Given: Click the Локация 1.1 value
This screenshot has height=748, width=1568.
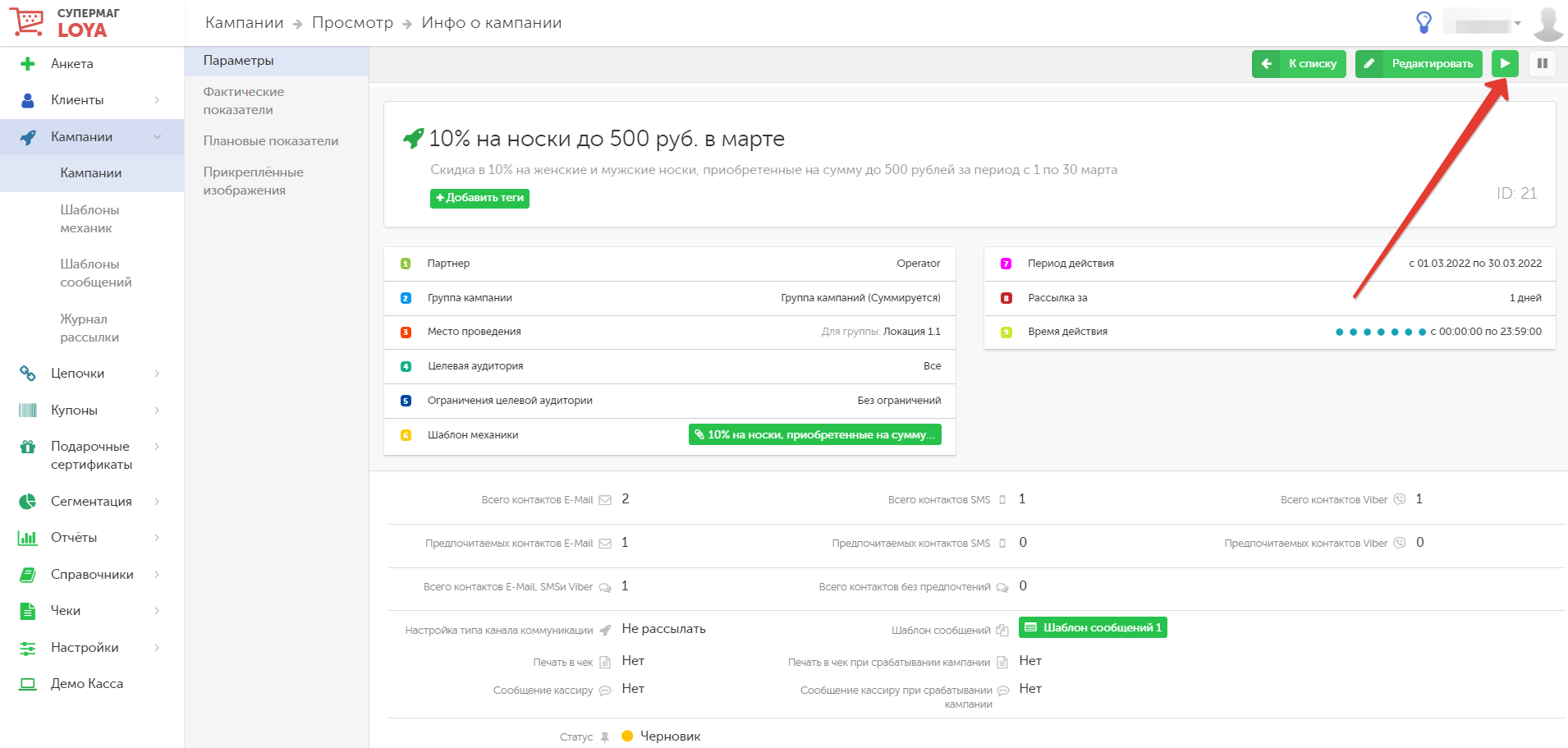Looking at the screenshot, I should coord(912,332).
